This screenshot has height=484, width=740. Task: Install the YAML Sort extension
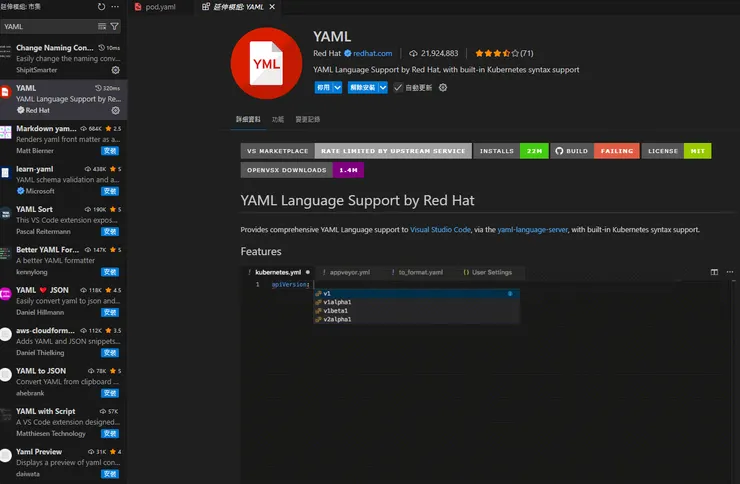click(x=110, y=232)
